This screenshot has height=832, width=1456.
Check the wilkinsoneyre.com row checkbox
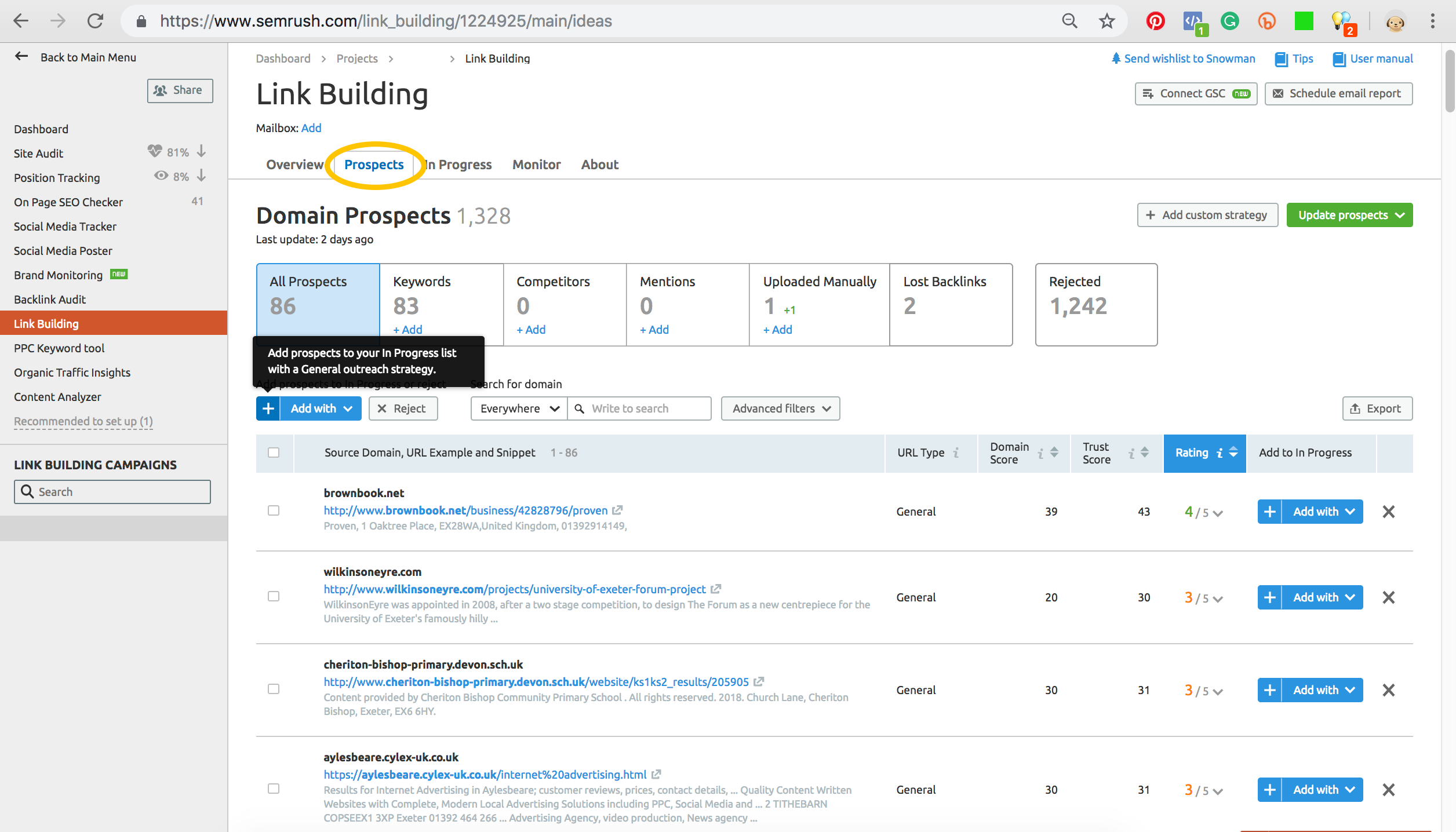click(x=274, y=596)
